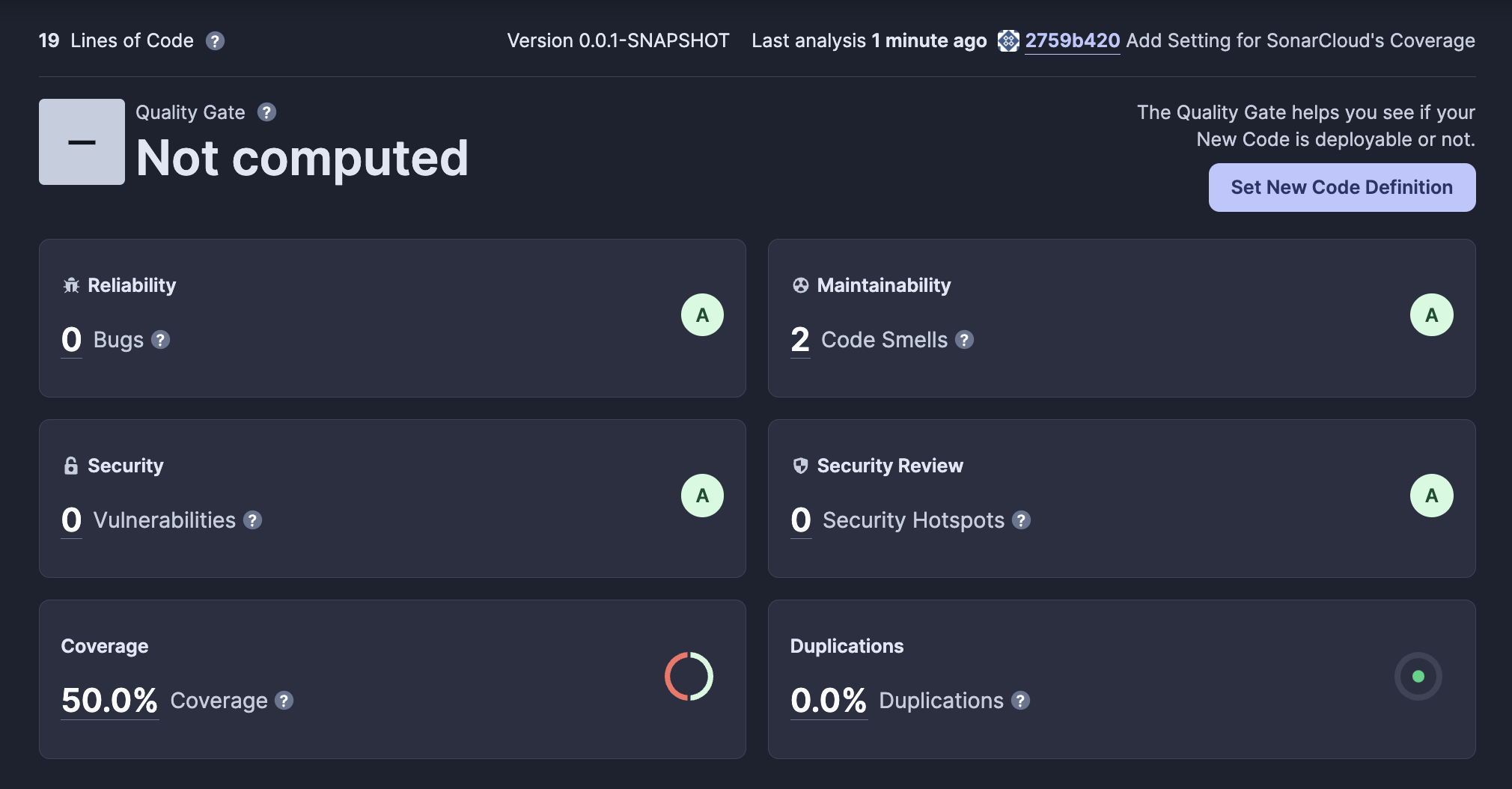1512x789 pixels.
Task: View the 50.0% coverage details
Action: [109, 701]
